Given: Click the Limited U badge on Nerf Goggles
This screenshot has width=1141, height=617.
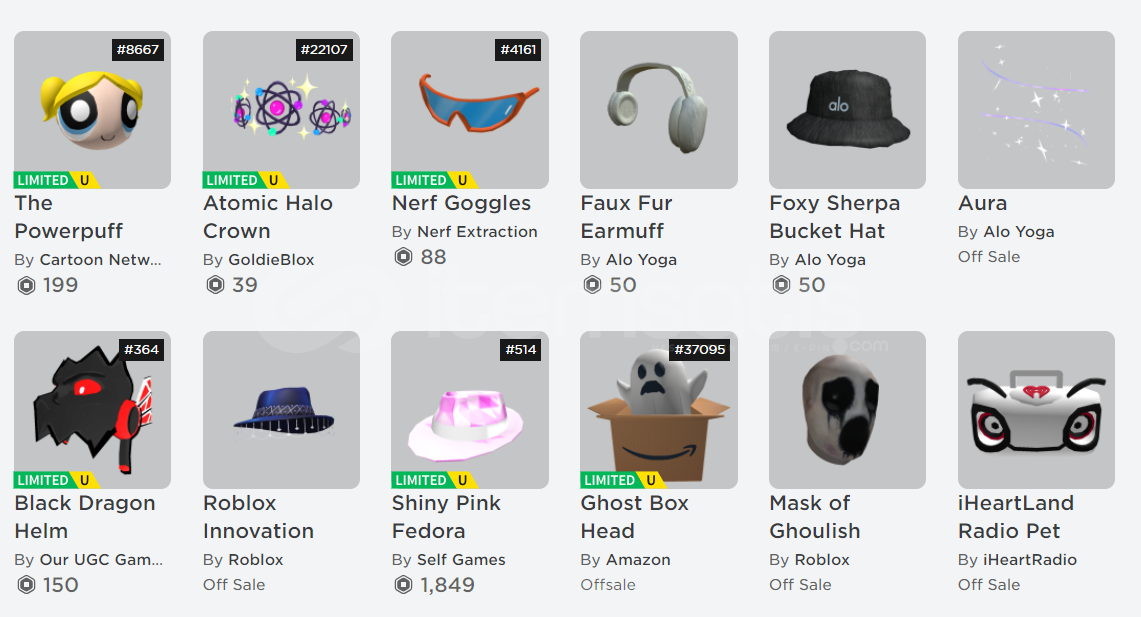Looking at the screenshot, I should tap(434, 180).
